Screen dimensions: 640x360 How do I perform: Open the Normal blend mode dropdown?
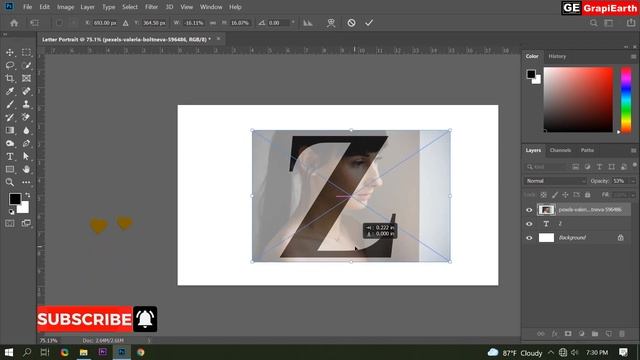tap(555, 180)
